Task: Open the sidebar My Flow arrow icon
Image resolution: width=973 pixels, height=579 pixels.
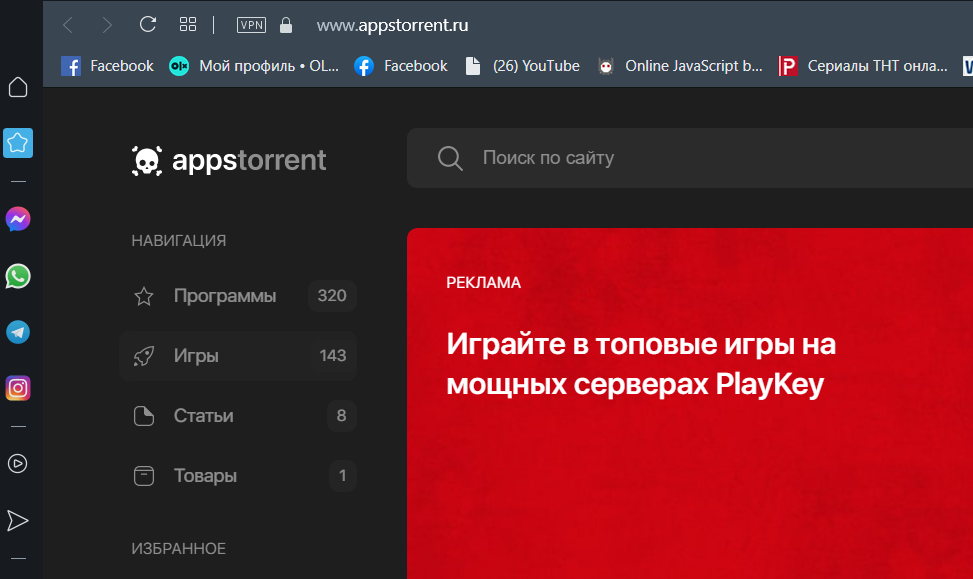Action: point(17,520)
